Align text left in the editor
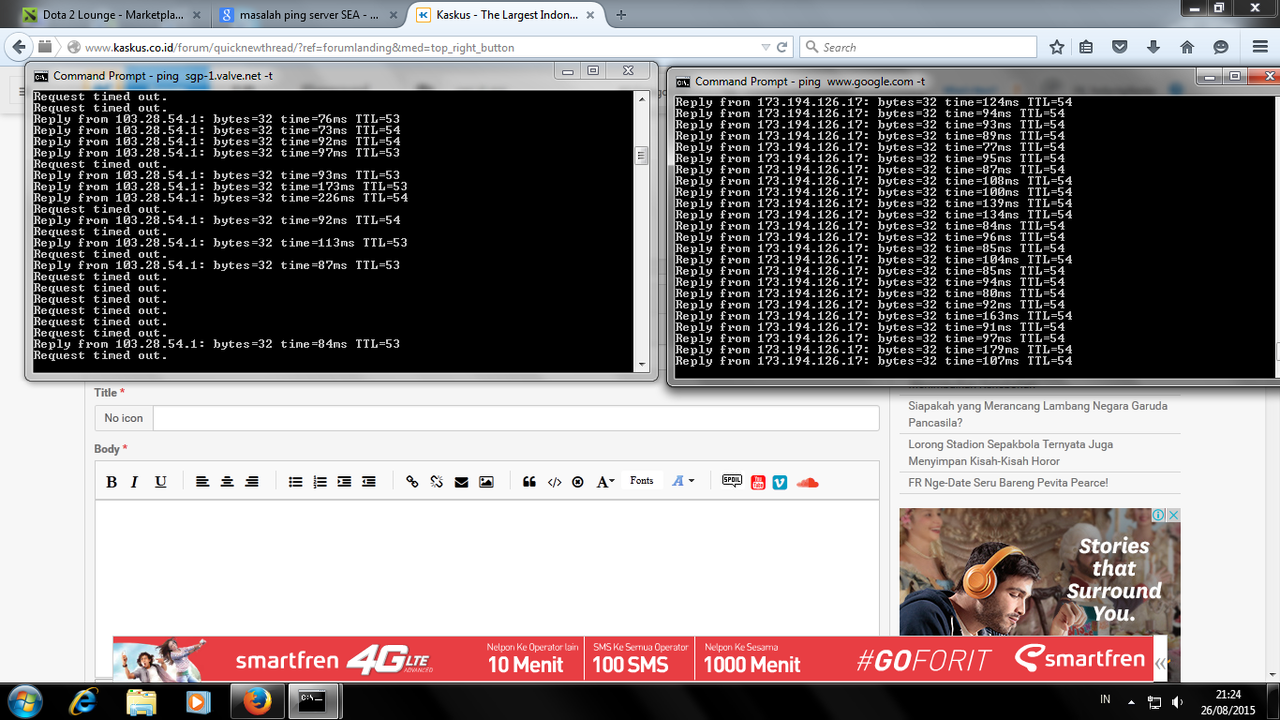1280x720 pixels. [x=202, y=482]
